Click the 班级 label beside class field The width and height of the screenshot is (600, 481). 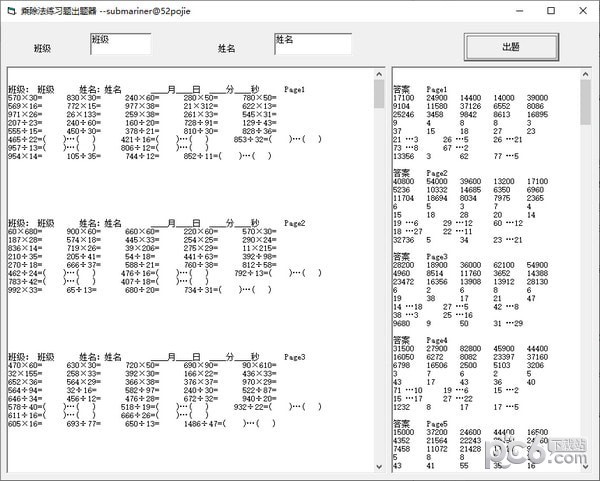point(42,49)
